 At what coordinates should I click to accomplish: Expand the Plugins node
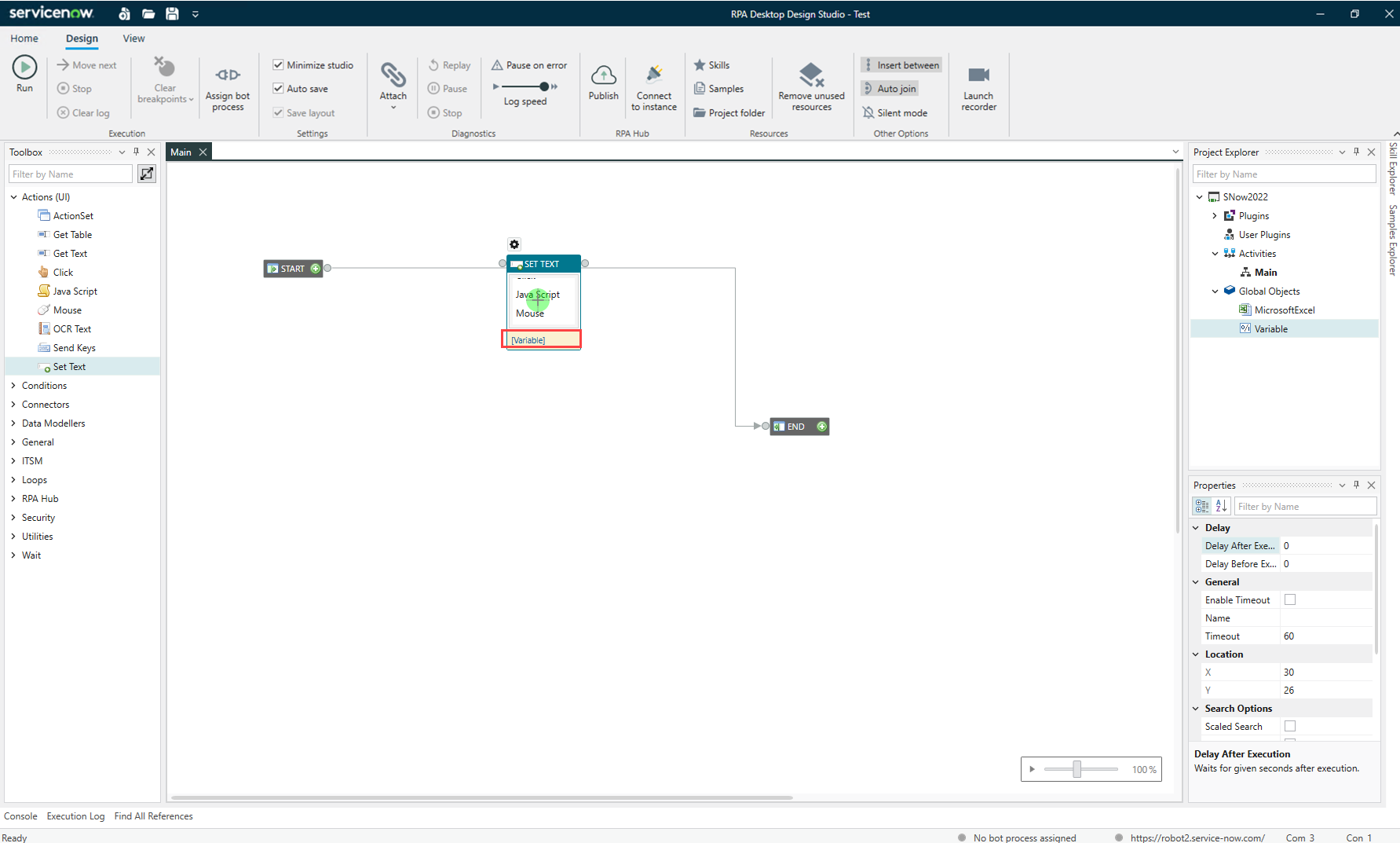coord(1215,216)
